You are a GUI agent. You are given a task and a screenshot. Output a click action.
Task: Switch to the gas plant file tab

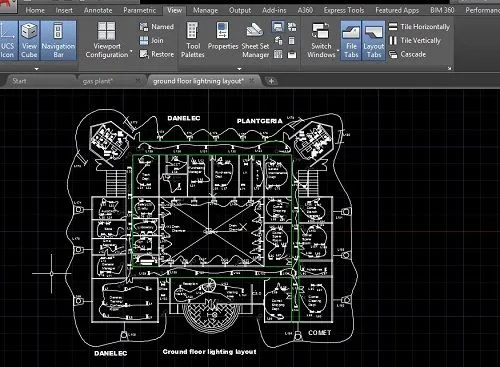click(x=98, y=81)
